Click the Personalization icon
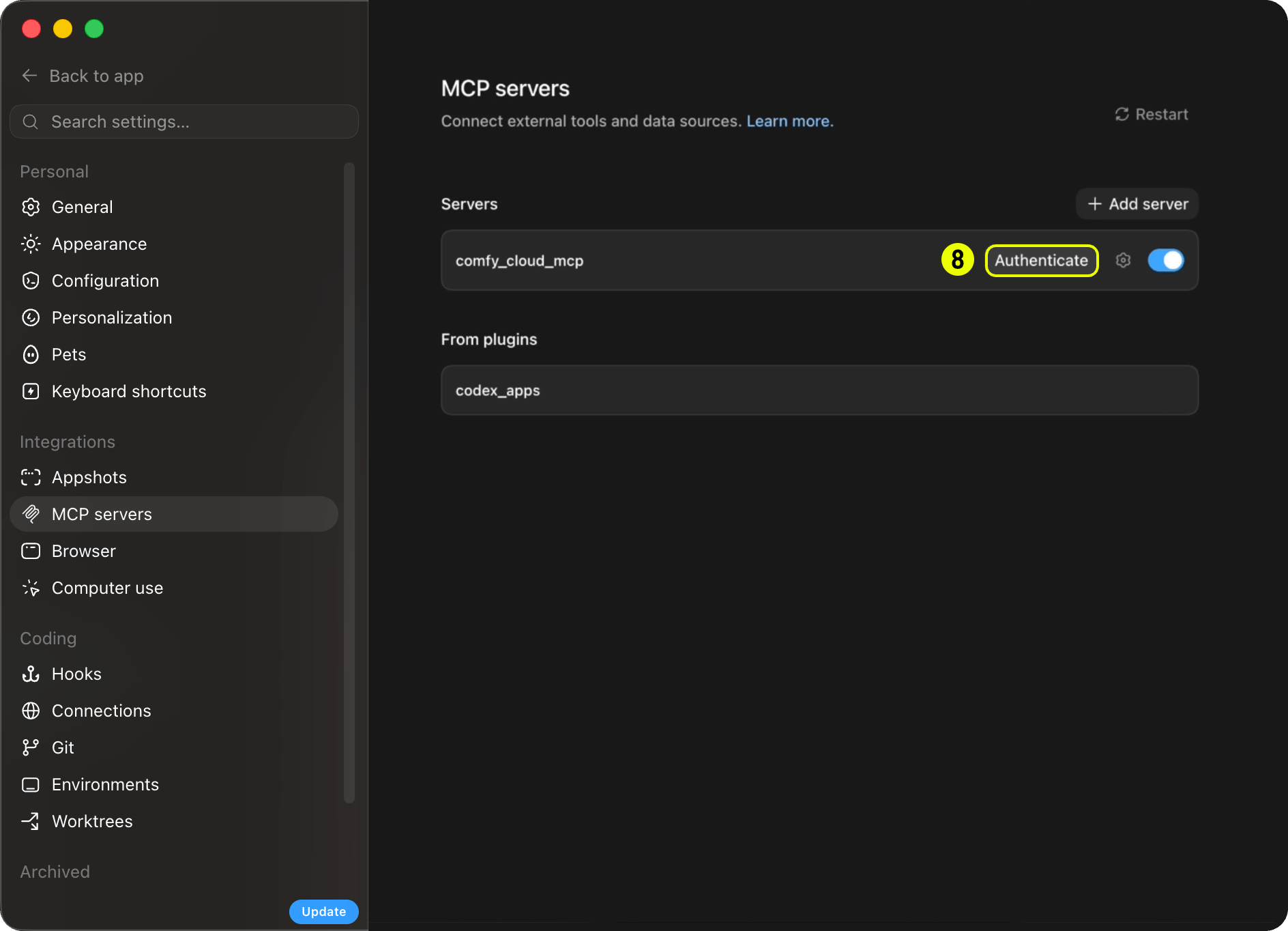Viewport: 1288px width, 931px height. pyautogui.click(x=31, y=317)
